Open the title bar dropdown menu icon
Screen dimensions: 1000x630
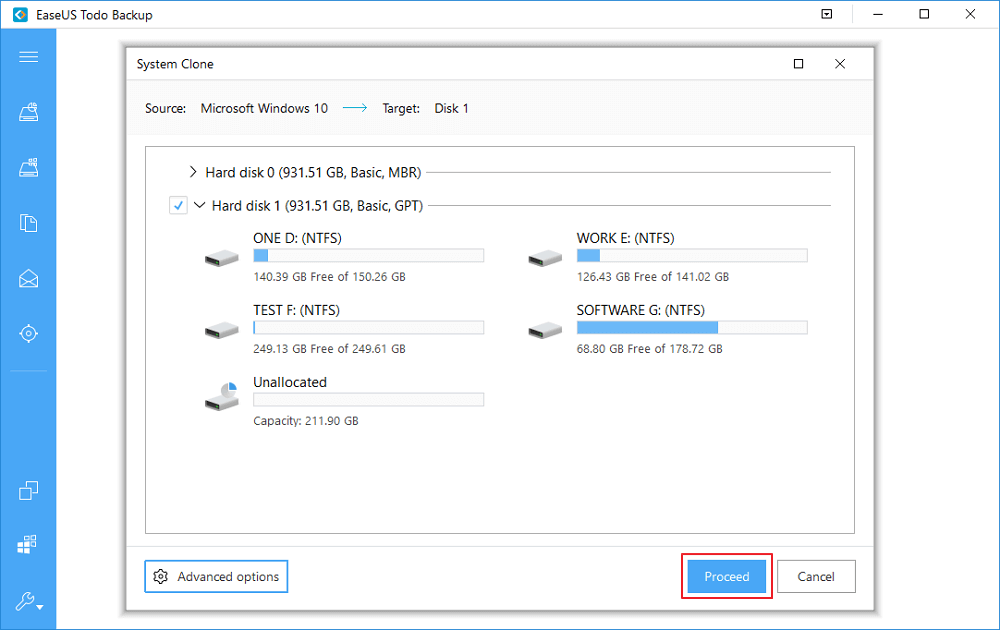827,14
